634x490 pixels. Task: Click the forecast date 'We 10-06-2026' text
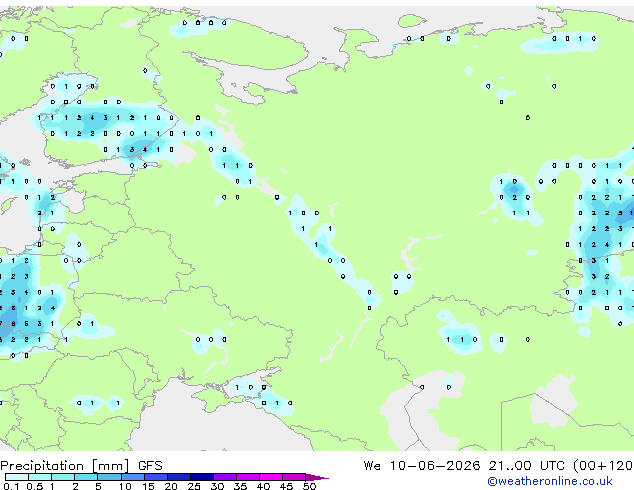[422, 466]
